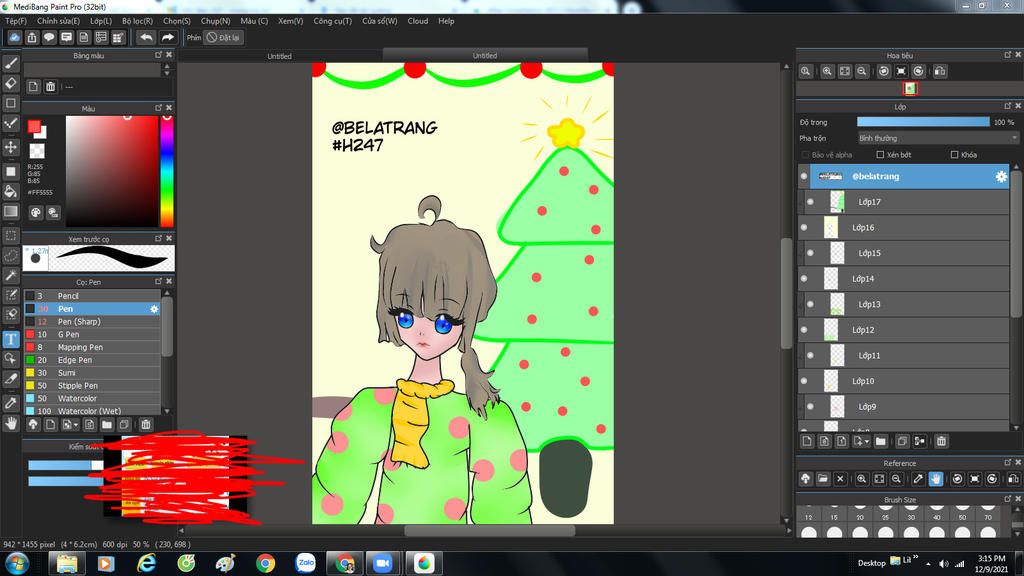The width and height of the screenshot is (1024, 576).
Task: Select the Lasso tool
Action: tap(11, 255)
